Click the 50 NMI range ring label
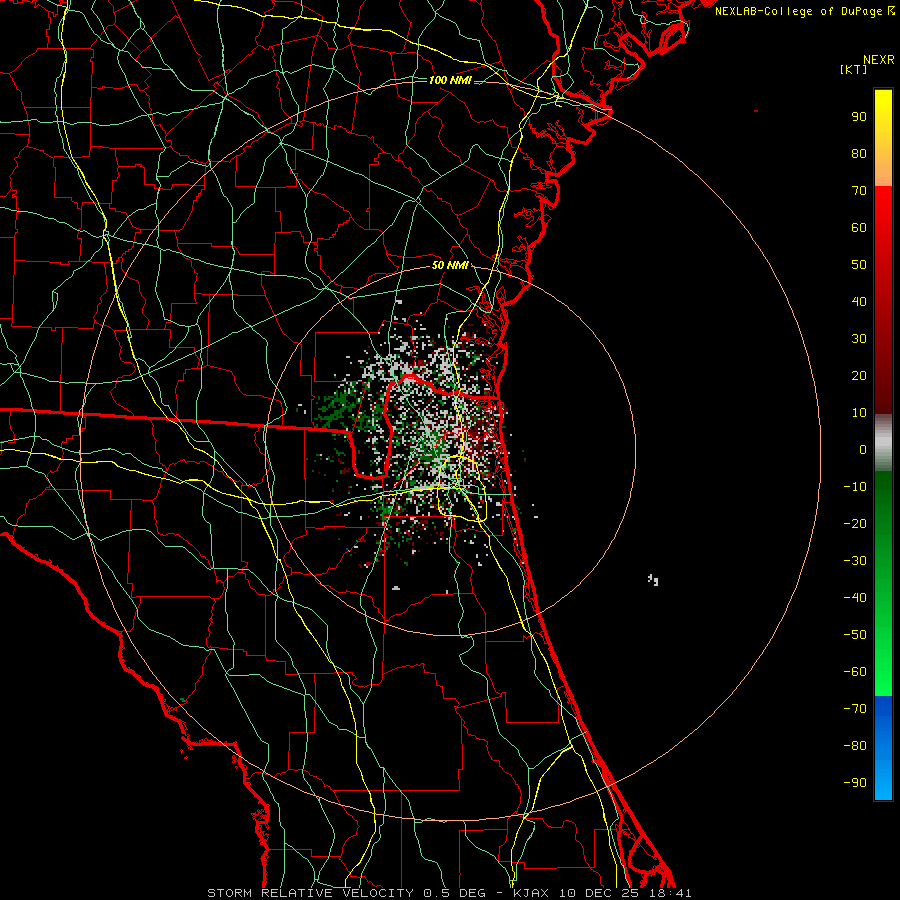The width and height of the screenshot is (900, 900). [449, 265]
